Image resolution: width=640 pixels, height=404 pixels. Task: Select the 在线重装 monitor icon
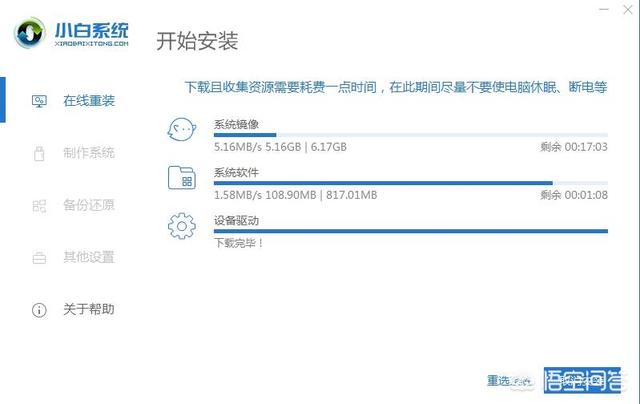[39, 101]
